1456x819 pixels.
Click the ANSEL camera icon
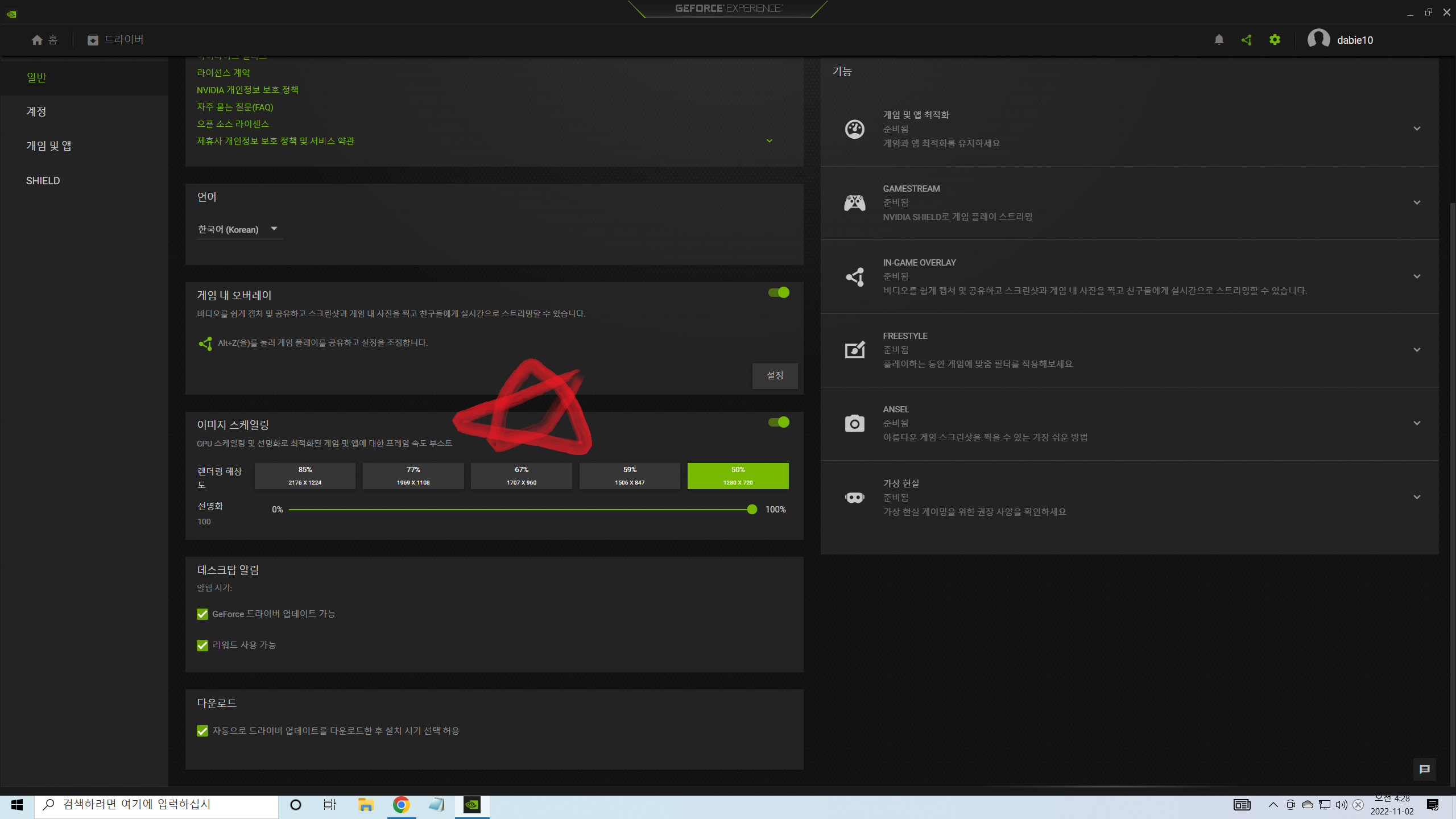coord(854,424)
